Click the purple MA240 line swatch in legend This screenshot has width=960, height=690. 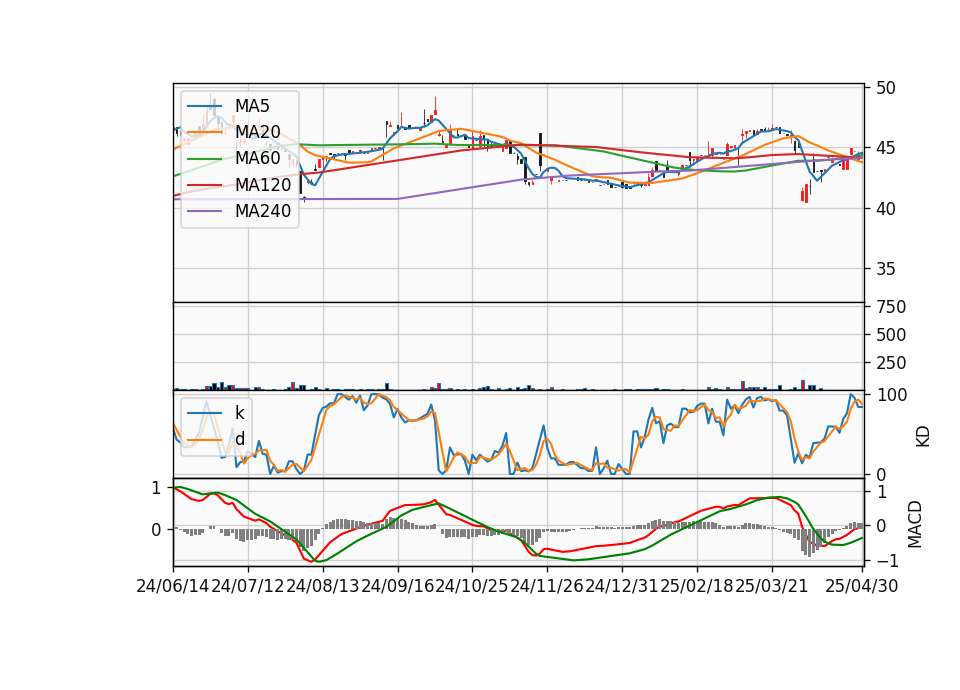point(205,212)
